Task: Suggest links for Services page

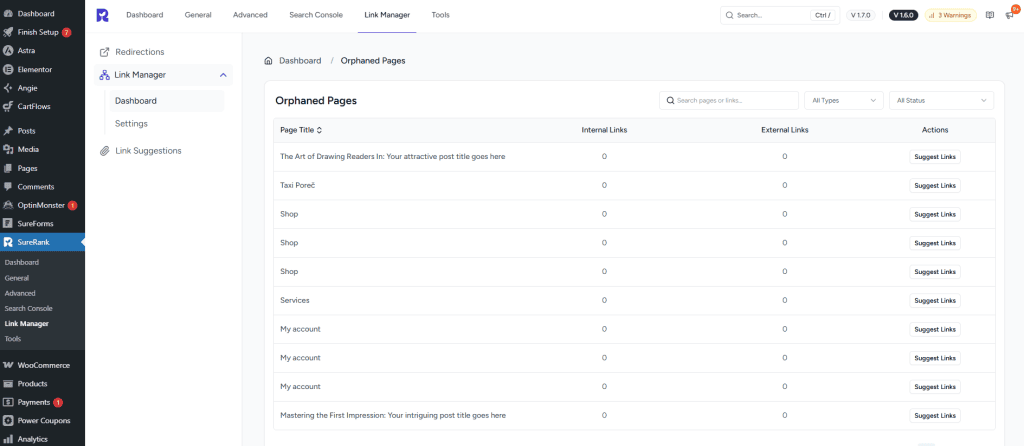Action: click(x=935, y=300)
